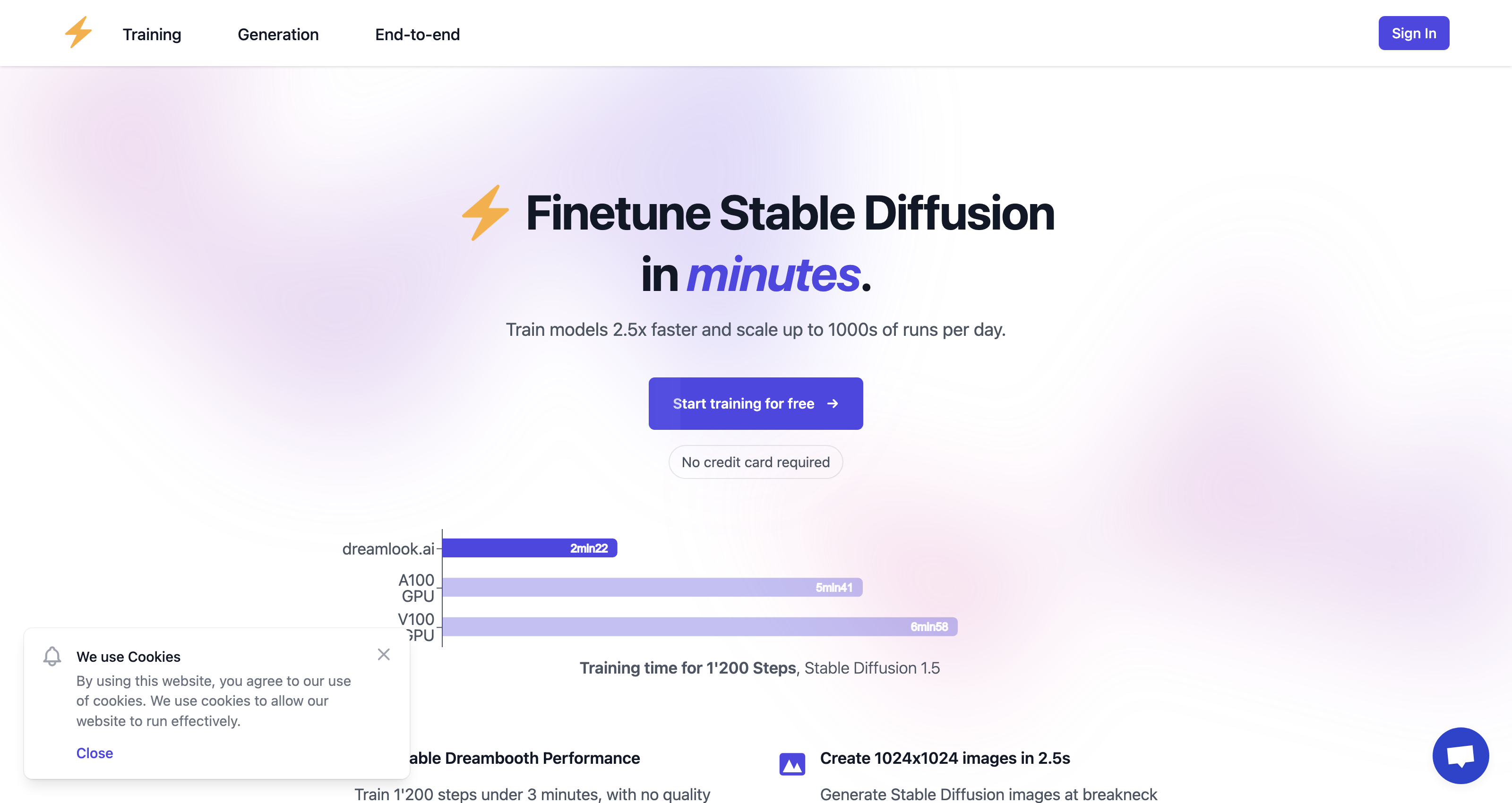
Task: Start training for free
Action: tap(756, 403)
